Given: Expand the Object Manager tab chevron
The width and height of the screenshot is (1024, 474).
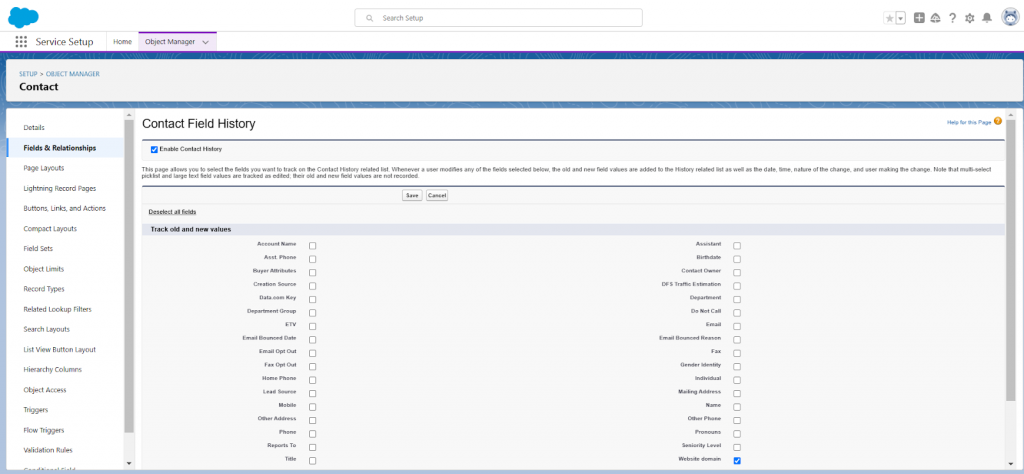Looking at the screenshot, I should 205,42.
